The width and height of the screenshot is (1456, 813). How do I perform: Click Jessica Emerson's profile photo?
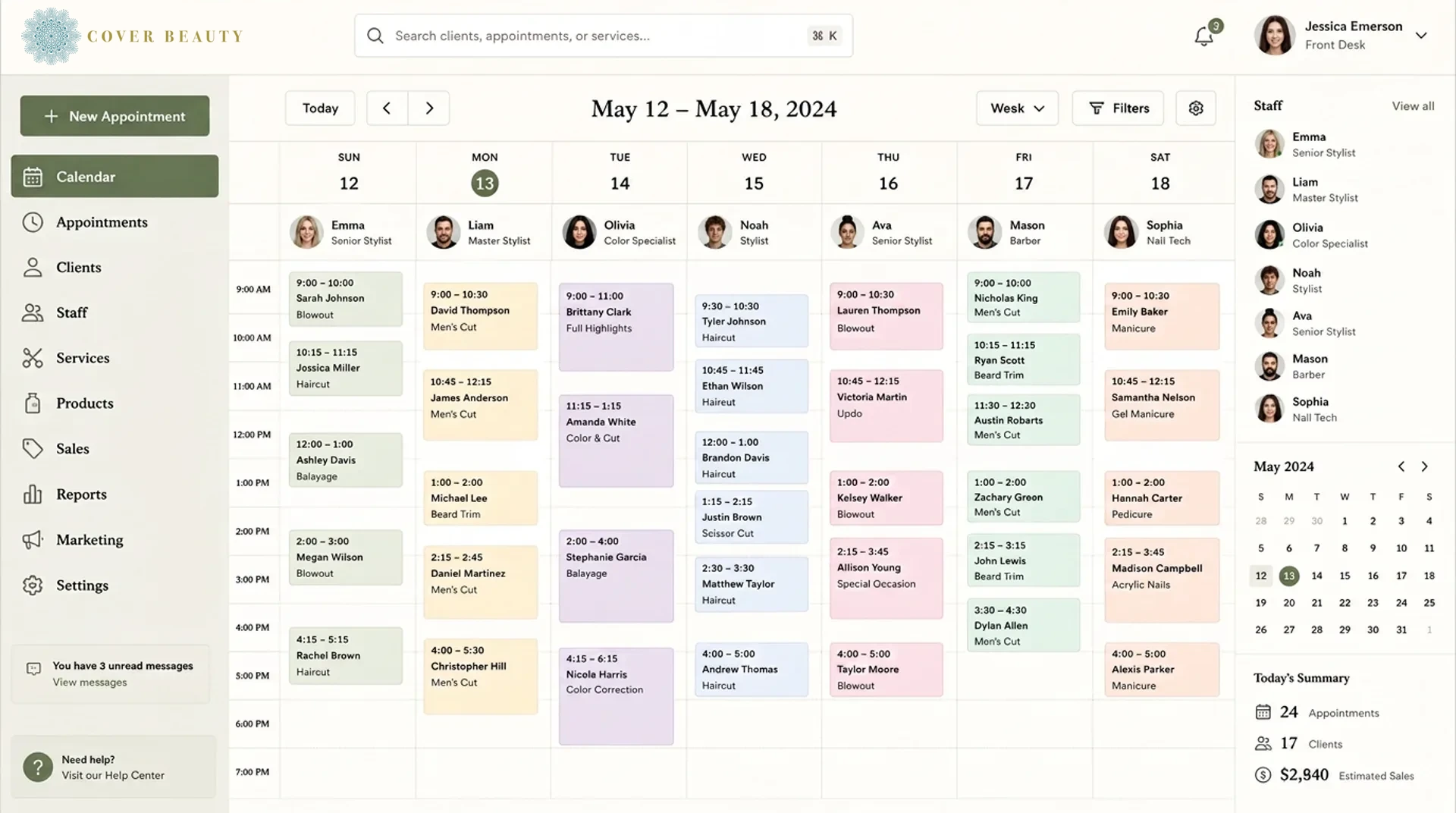pos(1275,36)
